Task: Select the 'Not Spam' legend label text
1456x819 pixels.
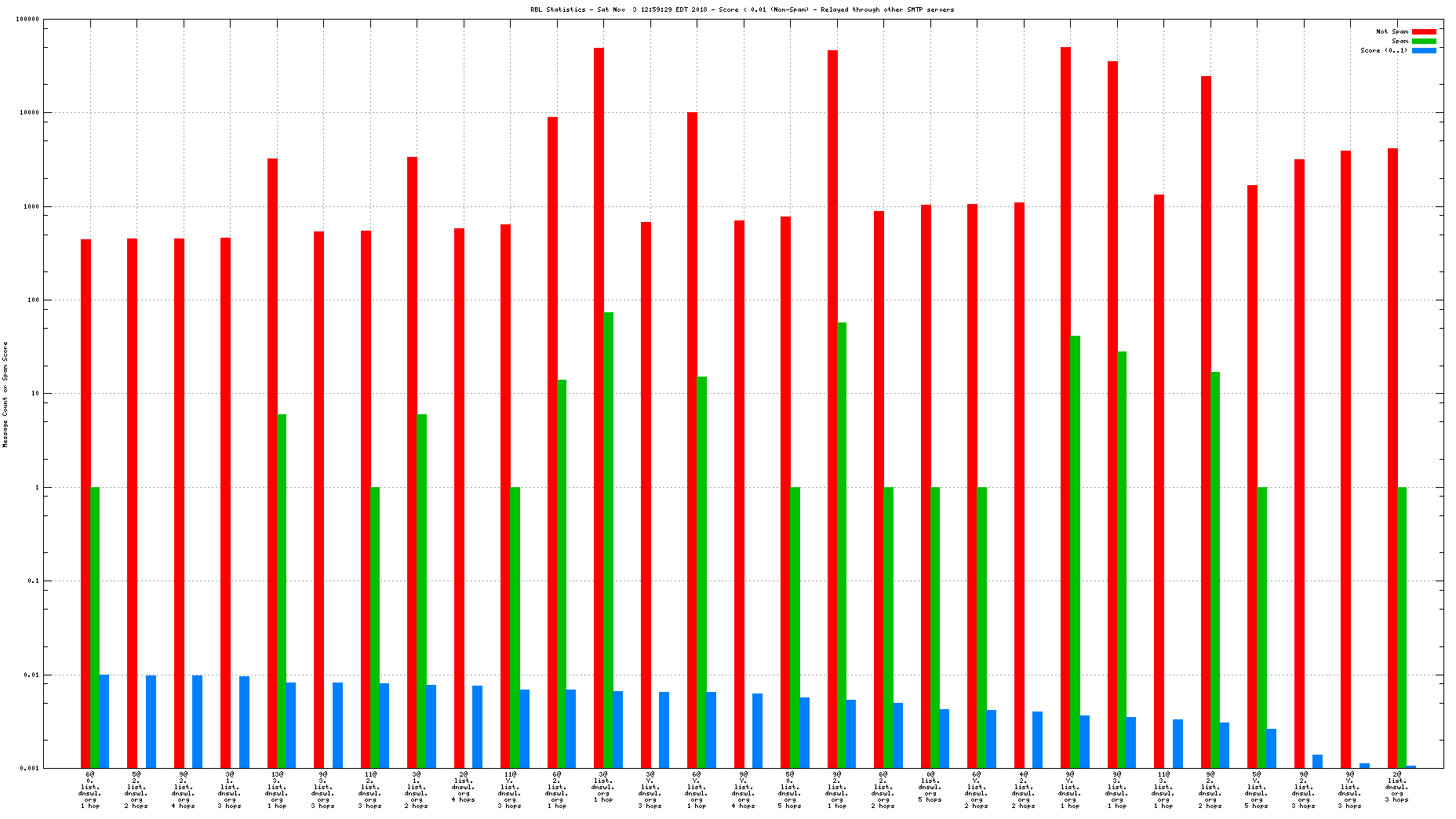Action: [1392, 31]
